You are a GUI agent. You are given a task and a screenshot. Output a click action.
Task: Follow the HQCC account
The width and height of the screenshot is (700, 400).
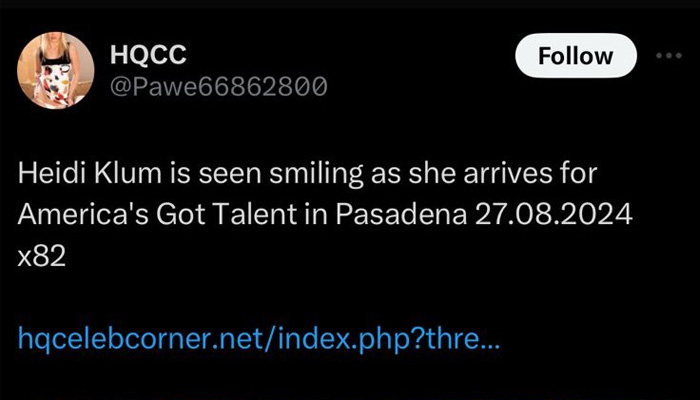point(576,56)
